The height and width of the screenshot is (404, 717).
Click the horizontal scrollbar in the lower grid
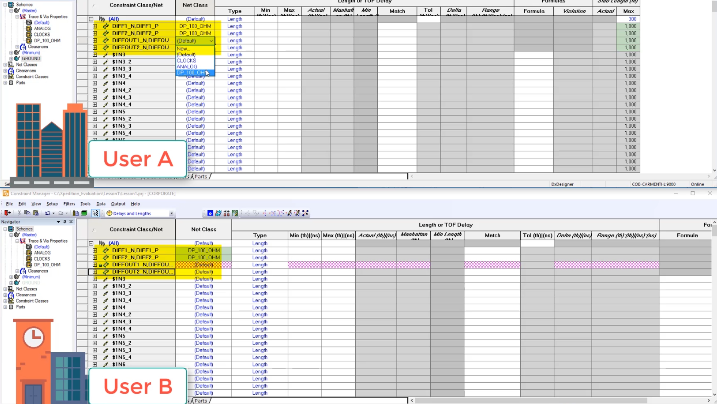450,400
